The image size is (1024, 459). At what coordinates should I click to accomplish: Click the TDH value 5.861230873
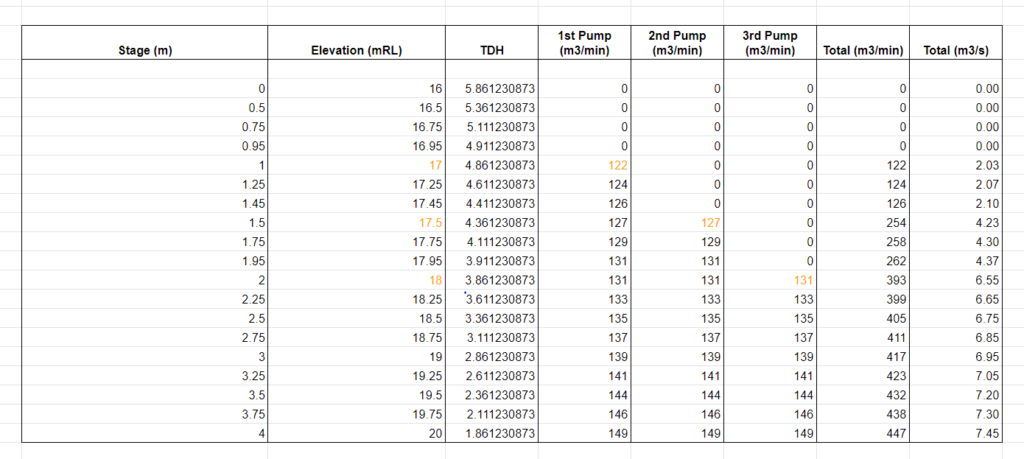pyautogui.click(x=492, y=89)
